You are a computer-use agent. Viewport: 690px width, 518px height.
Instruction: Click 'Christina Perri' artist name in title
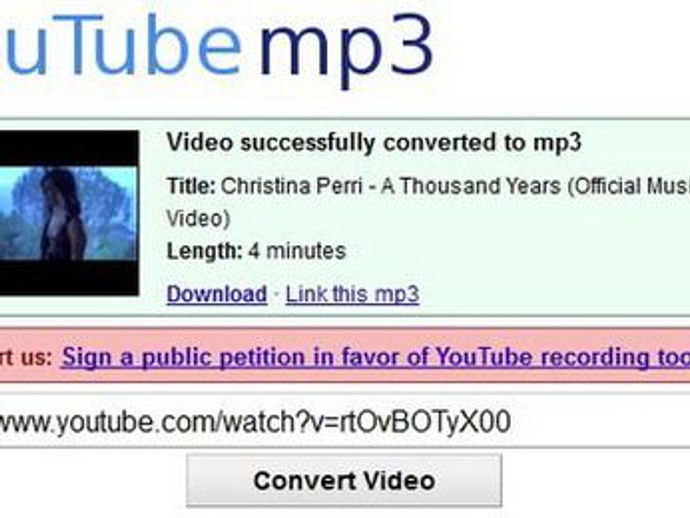point(291,186)
